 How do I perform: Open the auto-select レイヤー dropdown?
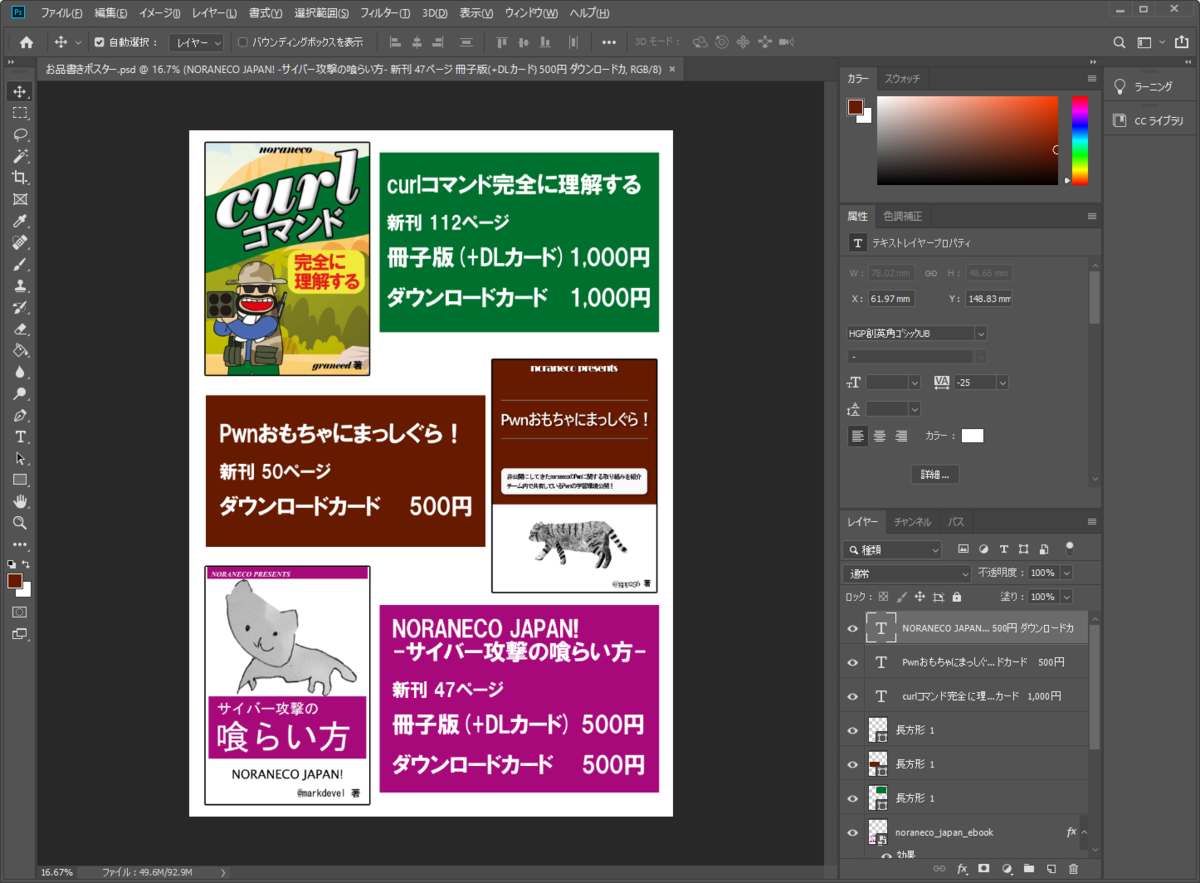(196, 42)
